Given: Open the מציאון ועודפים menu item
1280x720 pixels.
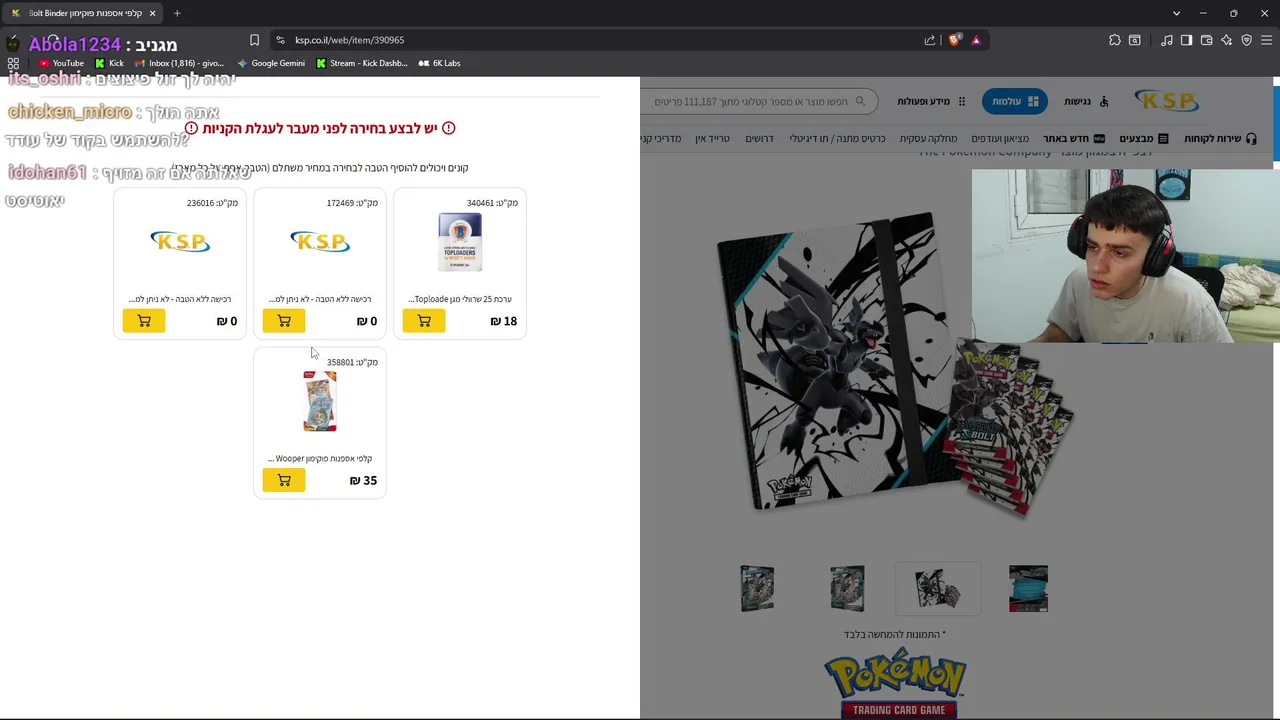Looking at the screenshot, I should click(x=1000, y=138).
